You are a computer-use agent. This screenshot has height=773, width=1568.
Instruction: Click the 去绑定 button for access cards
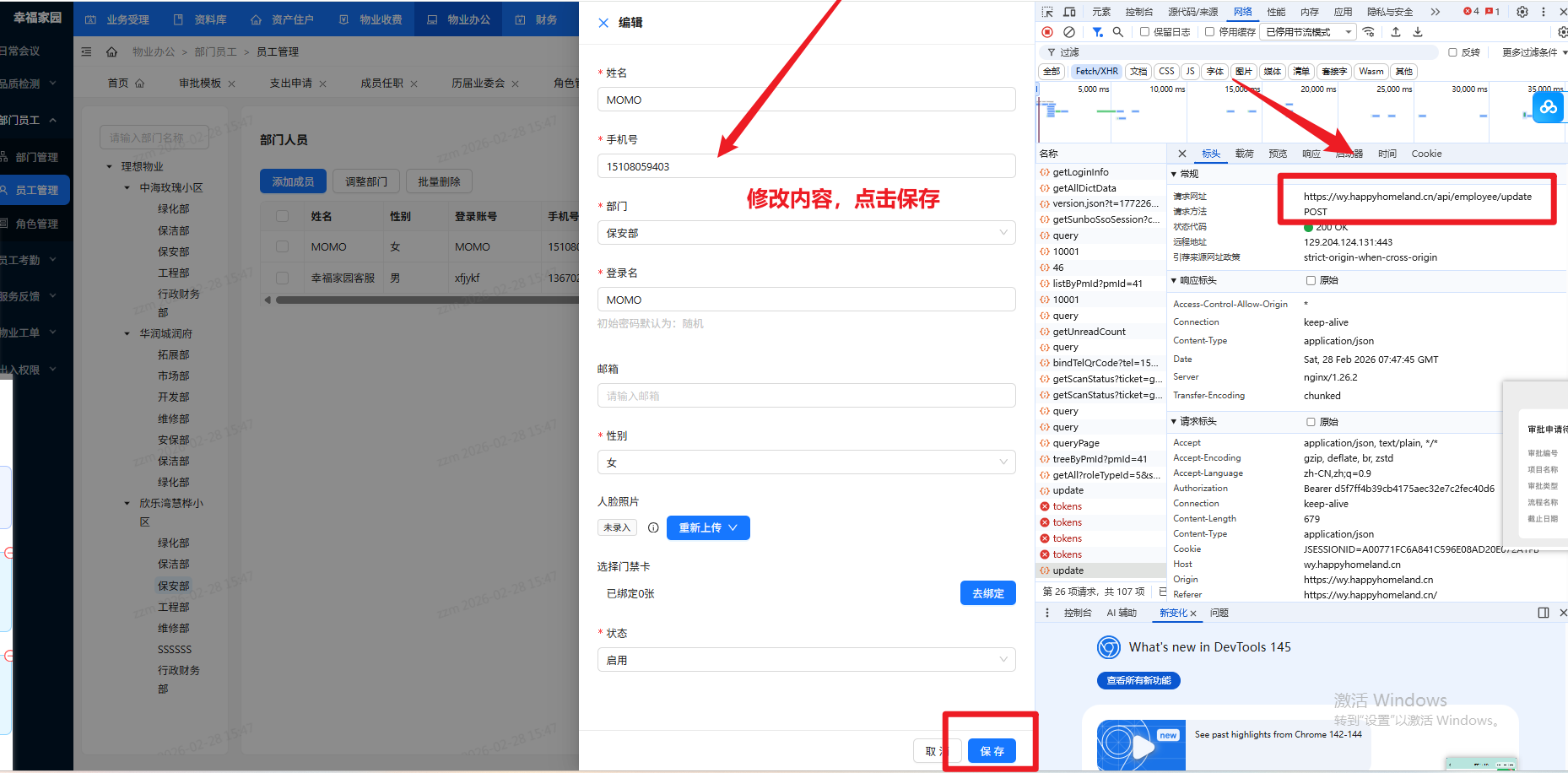click(987, 593)
